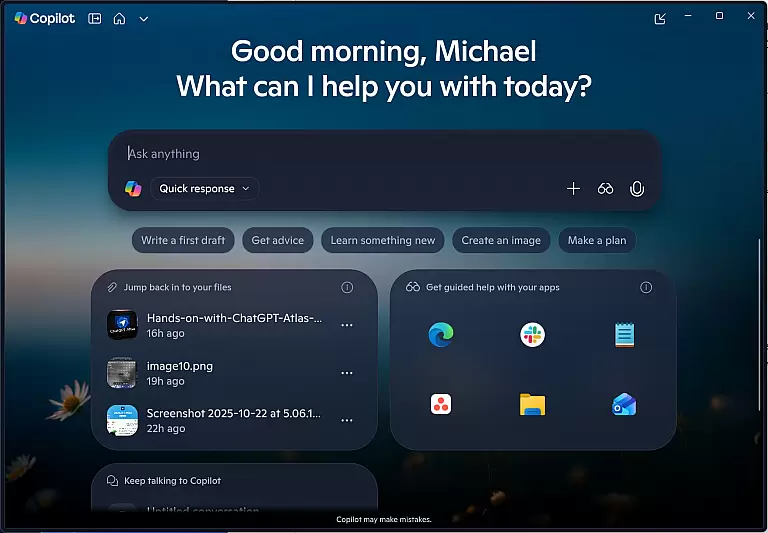Open the Quick response mode dropdown

[x=204, y=188]
